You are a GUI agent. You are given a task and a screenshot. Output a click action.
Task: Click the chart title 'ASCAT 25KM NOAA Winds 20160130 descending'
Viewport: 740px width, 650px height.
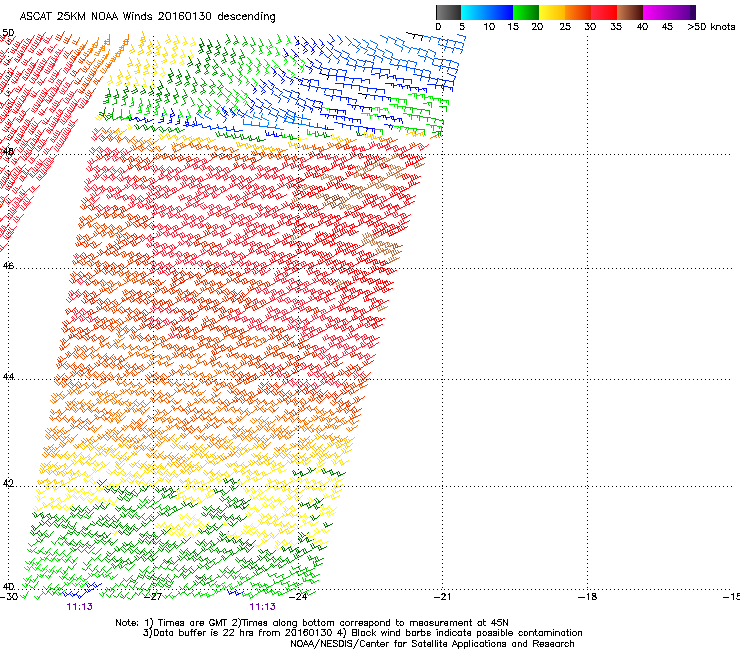[x=147, y=16]
